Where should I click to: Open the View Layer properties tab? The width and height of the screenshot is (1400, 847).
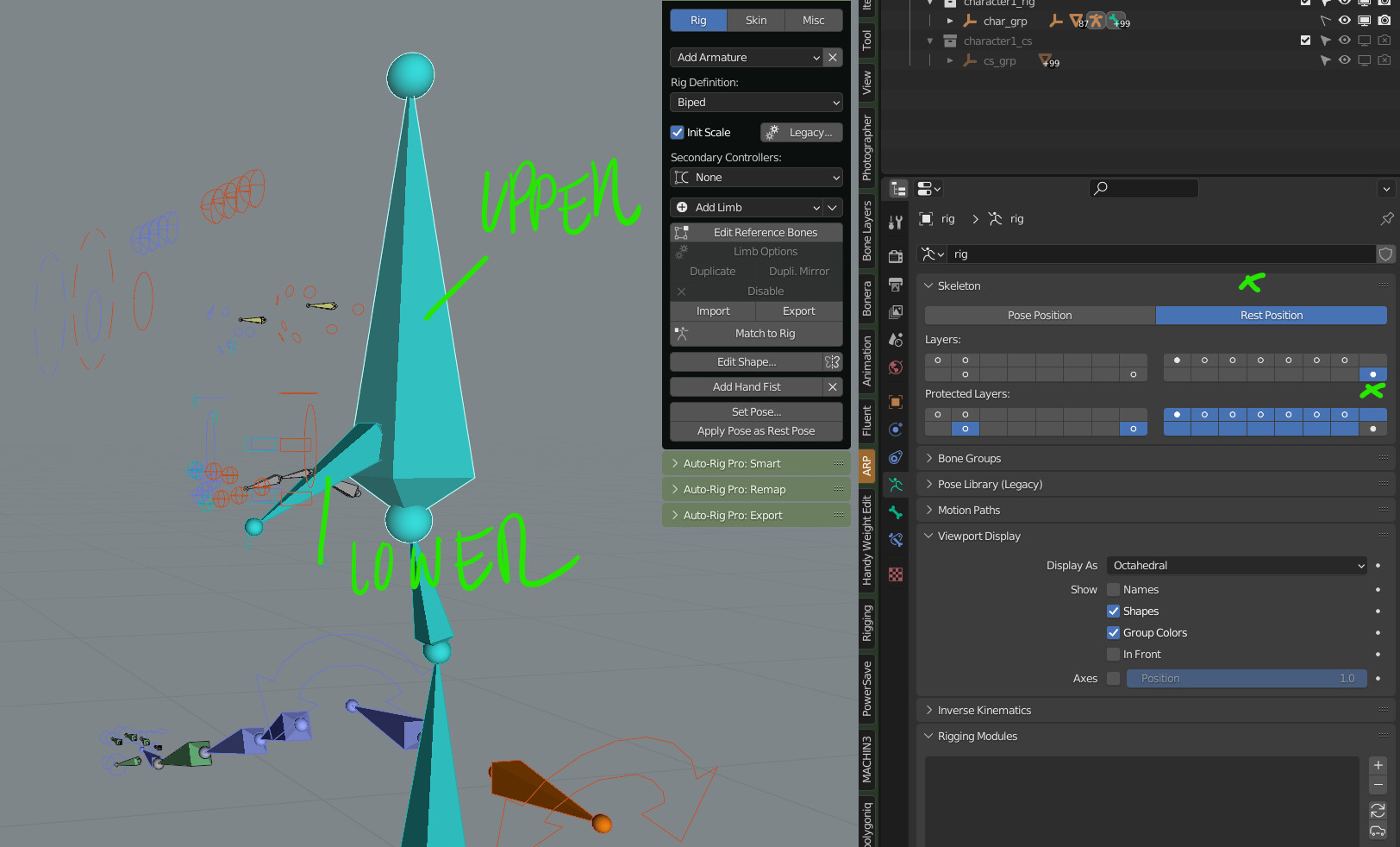point(896,312)
